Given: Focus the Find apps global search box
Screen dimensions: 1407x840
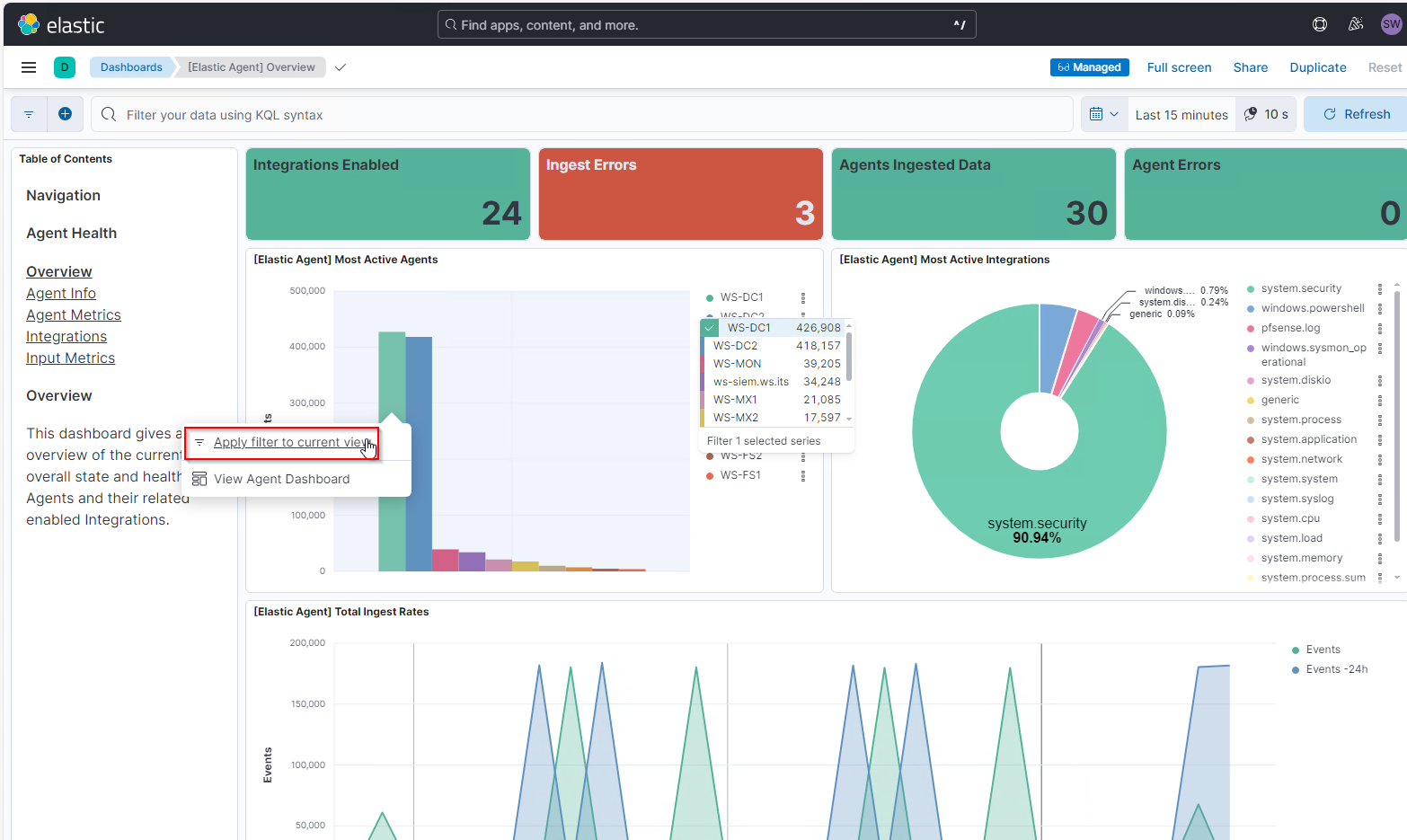Looking at the screenshot, I should tap(706, 24).
